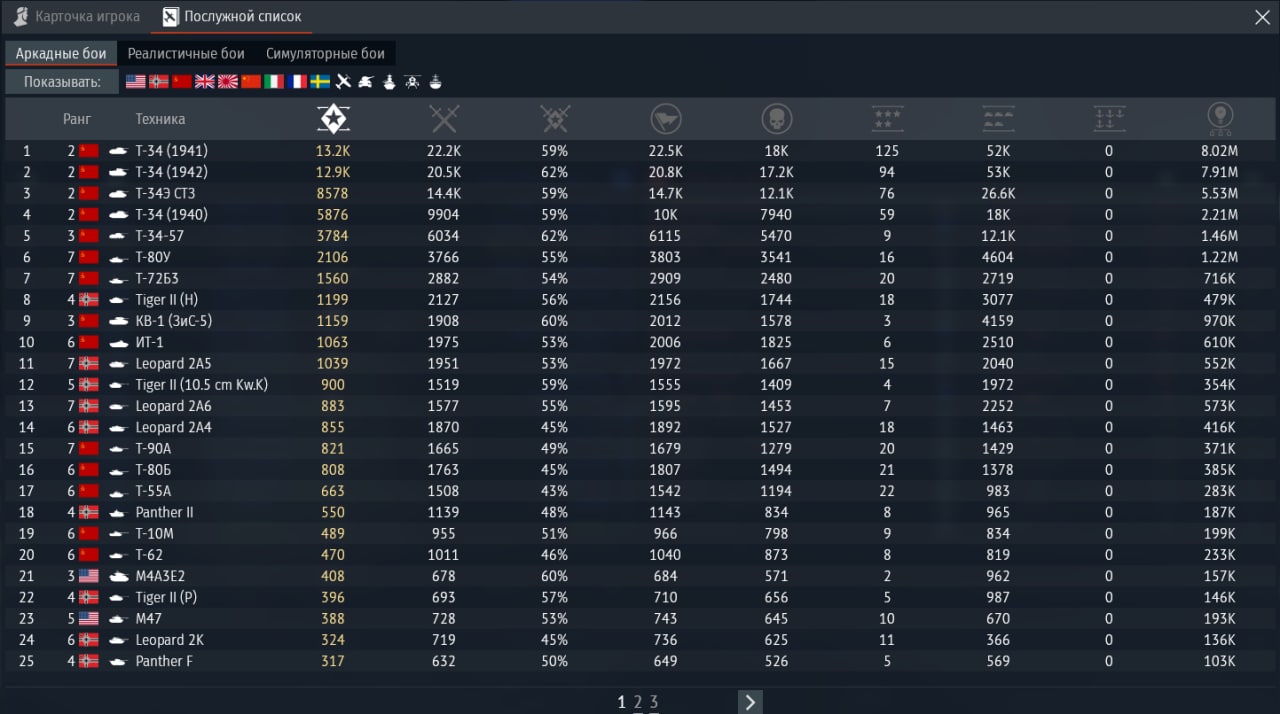Click the US flag in M47 row
Image resolution: width=1280 pixels, height=714 pixels.
click(89, 619)
